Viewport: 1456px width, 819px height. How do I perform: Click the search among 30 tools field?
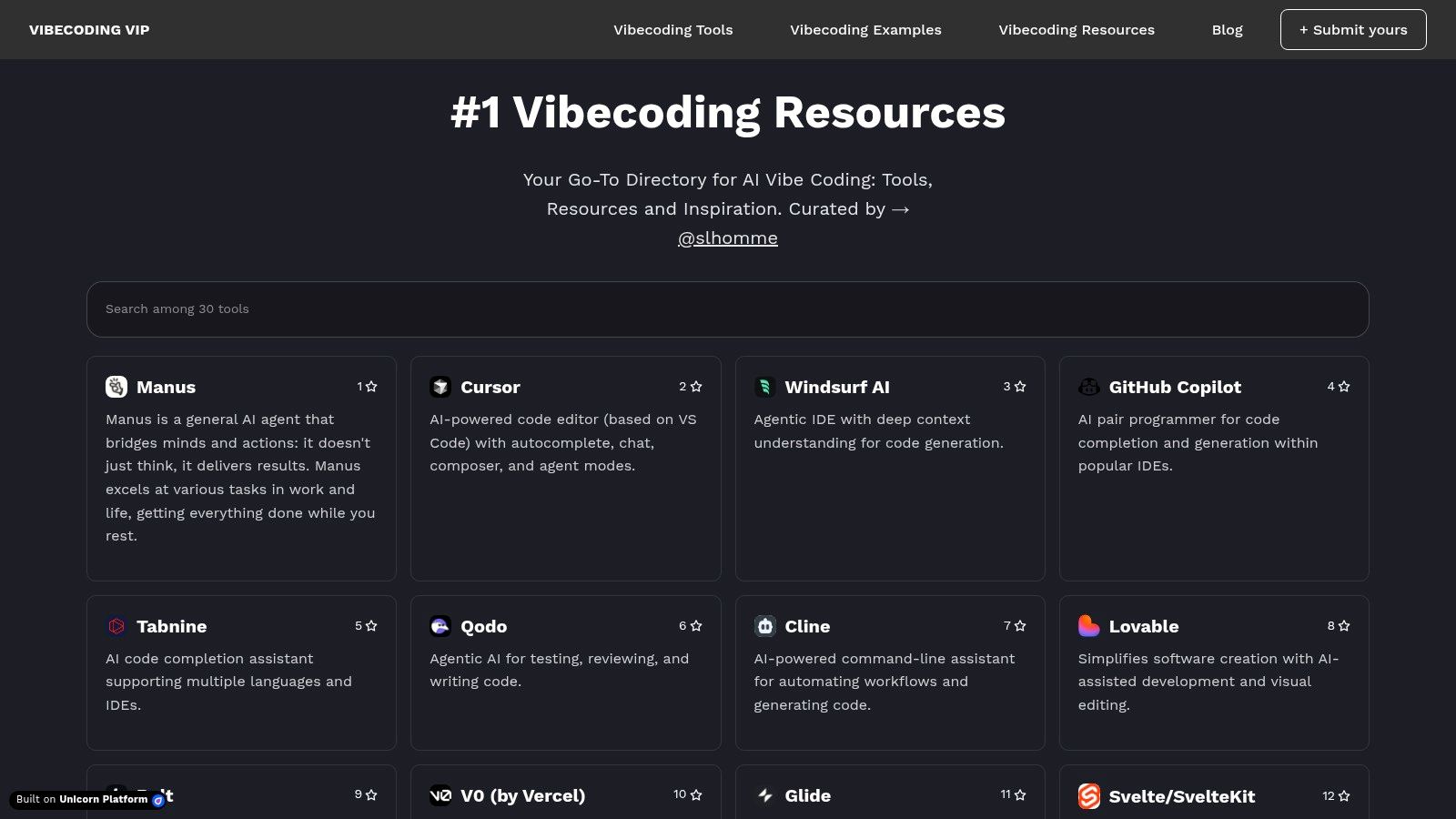tap(727, 308)
